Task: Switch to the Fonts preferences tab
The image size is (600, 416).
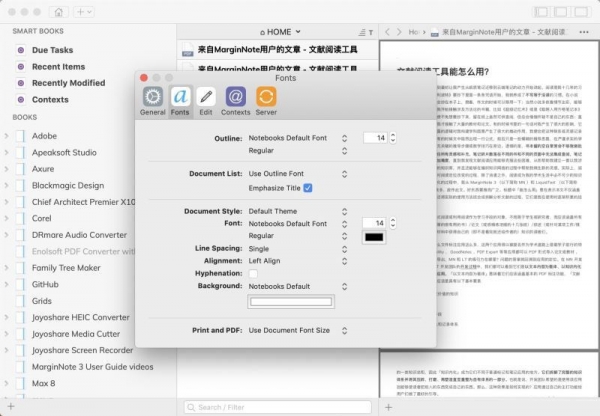Action: click(x=180, y=101)
